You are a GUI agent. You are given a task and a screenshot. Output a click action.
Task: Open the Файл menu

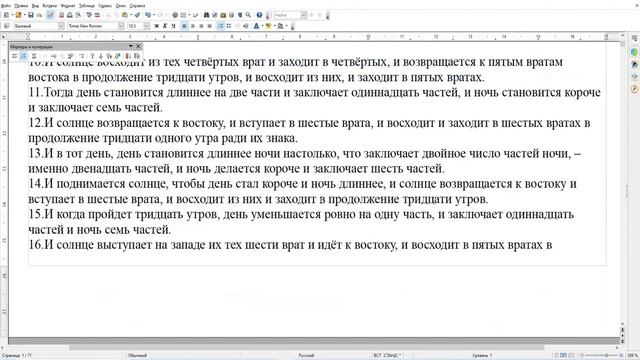click(6, 6)
